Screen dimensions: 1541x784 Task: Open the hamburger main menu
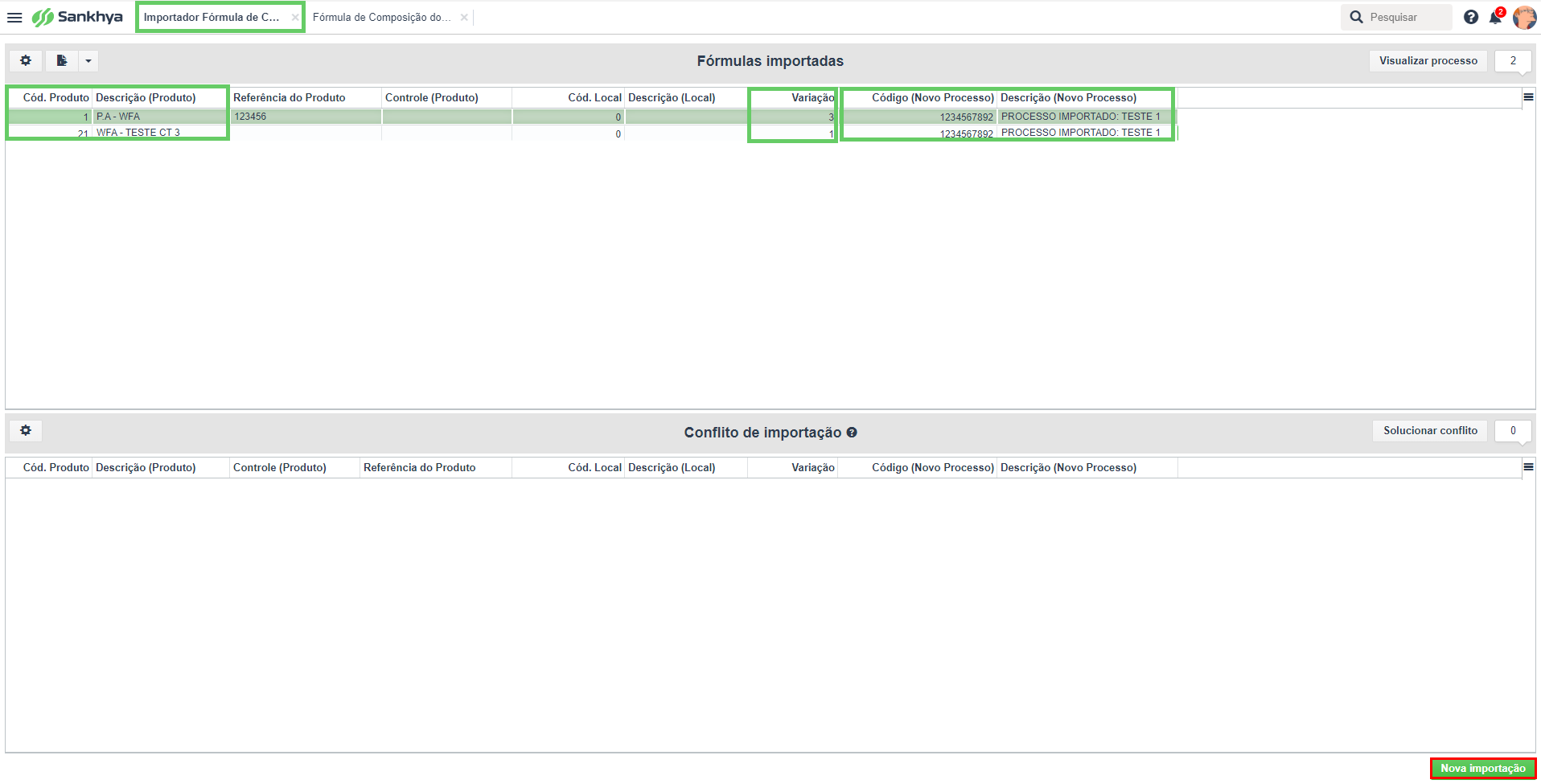coord(14,17)
